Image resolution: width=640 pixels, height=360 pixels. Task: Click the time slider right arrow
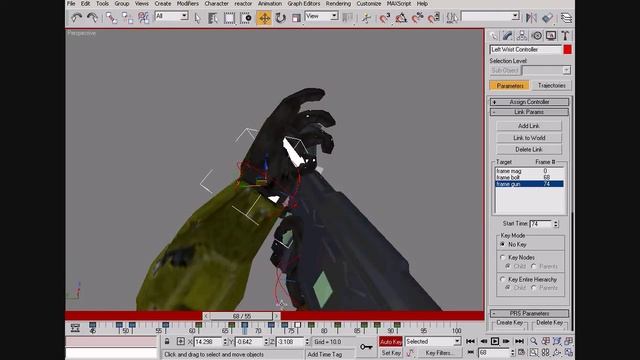tap(277, 316)
